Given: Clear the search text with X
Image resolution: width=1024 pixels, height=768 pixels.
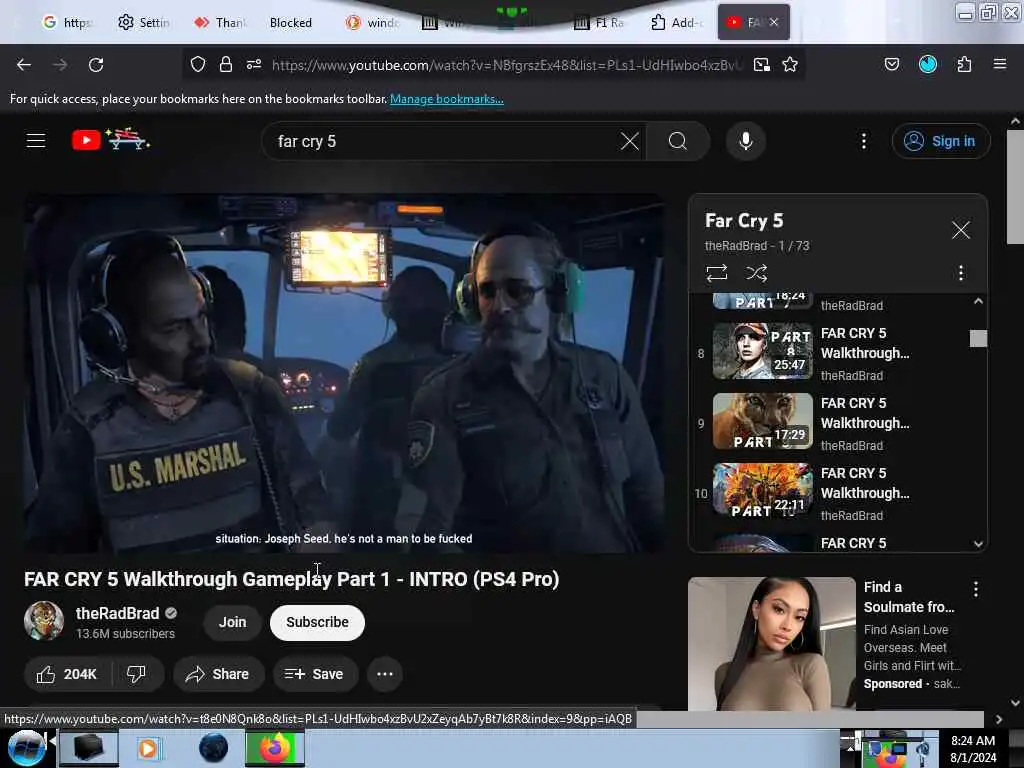Looking at the screenshot, I should pyautogui.click(x=630, y=141).
